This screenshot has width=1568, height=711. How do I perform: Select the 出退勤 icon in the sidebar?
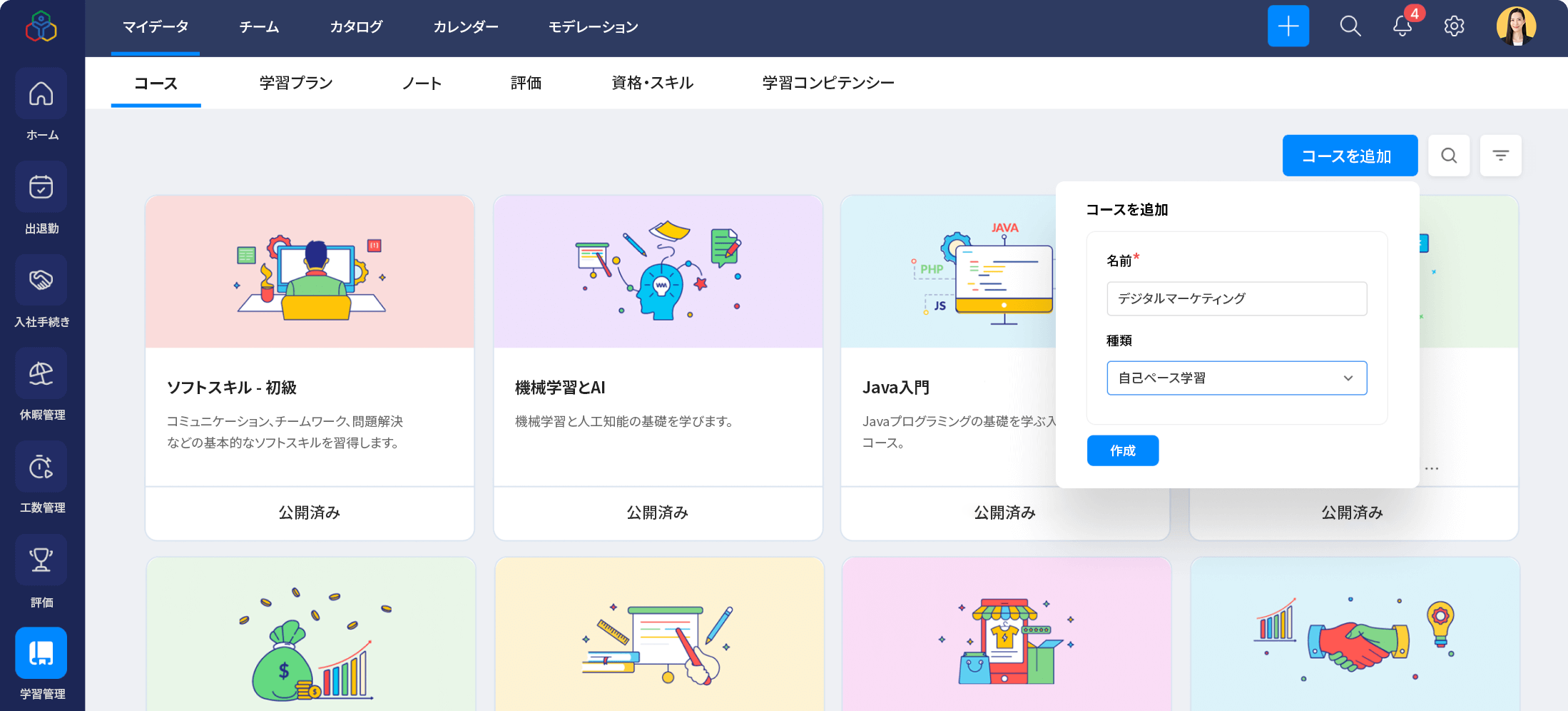coord(41,186)
